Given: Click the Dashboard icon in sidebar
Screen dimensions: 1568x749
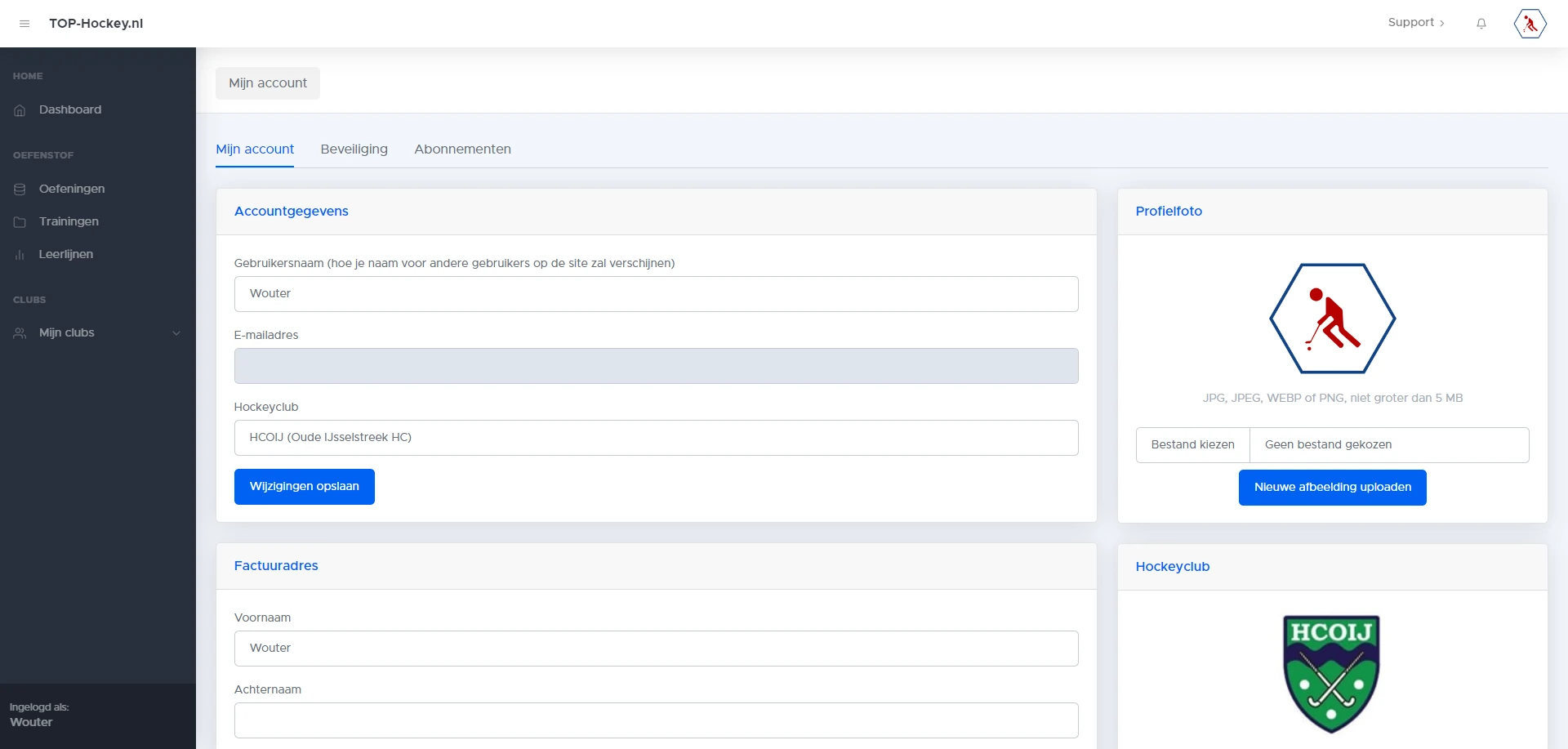Looking at the screenshot, I should (19, 109).
